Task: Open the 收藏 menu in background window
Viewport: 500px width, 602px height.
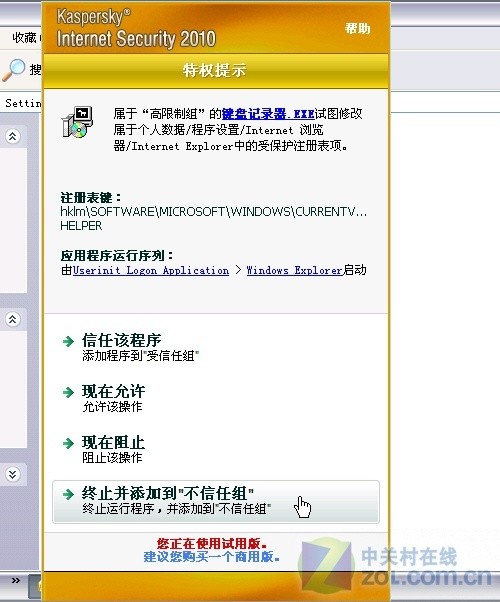Action: click(x=25, y=38)
